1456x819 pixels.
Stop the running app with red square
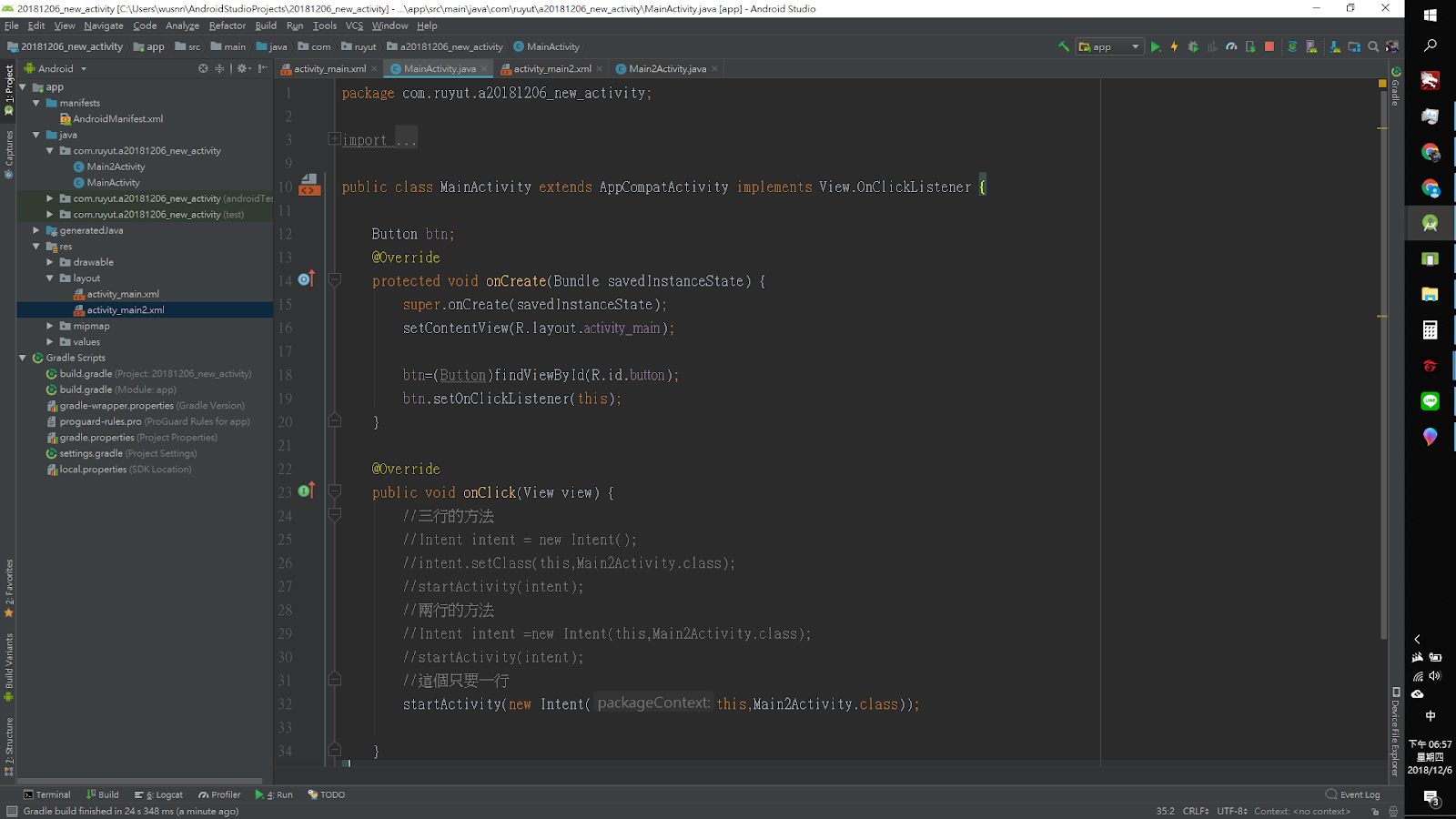tap(1269, 46)
